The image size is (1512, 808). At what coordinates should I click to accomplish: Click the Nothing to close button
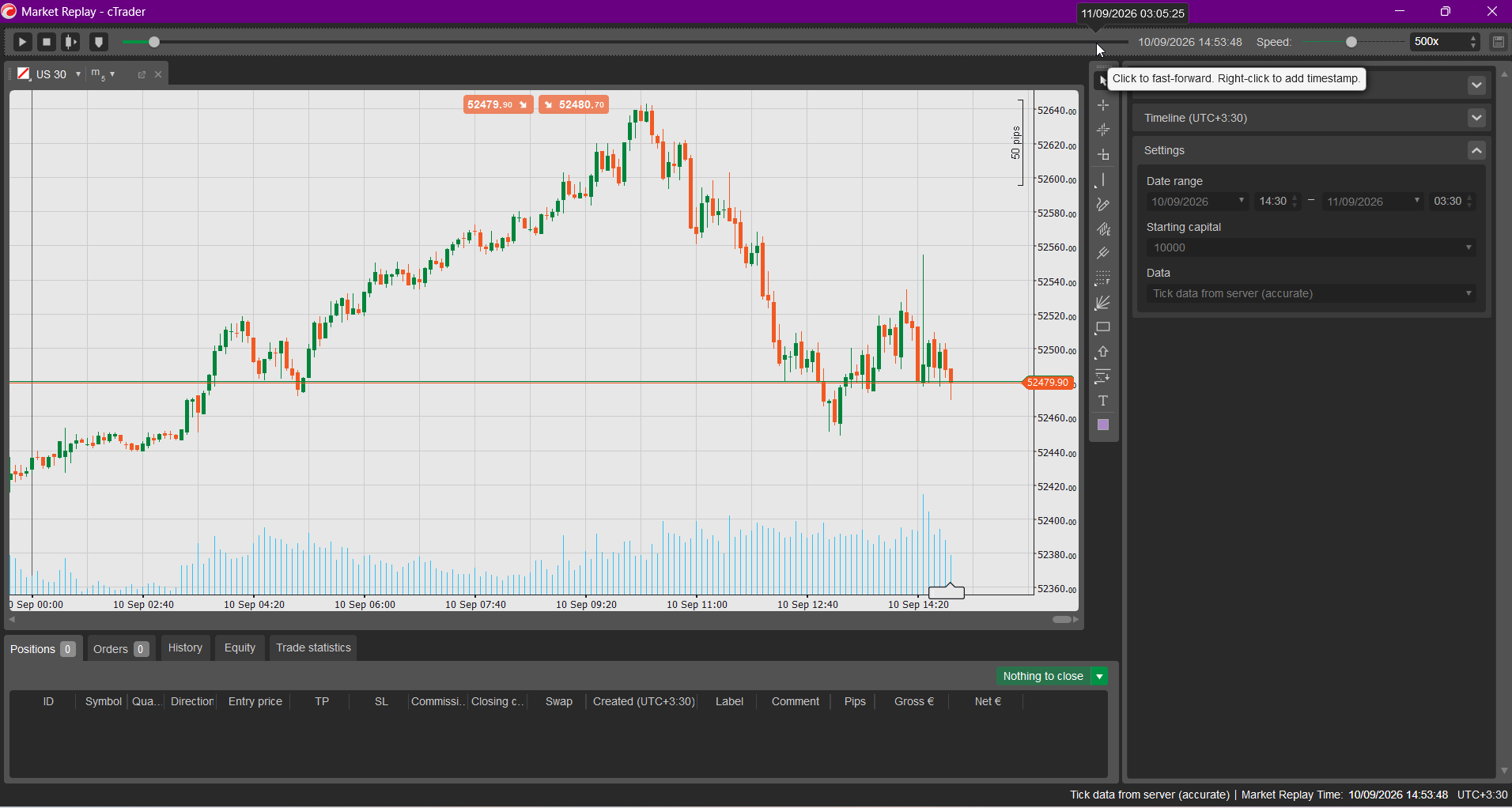point(1043,676)
